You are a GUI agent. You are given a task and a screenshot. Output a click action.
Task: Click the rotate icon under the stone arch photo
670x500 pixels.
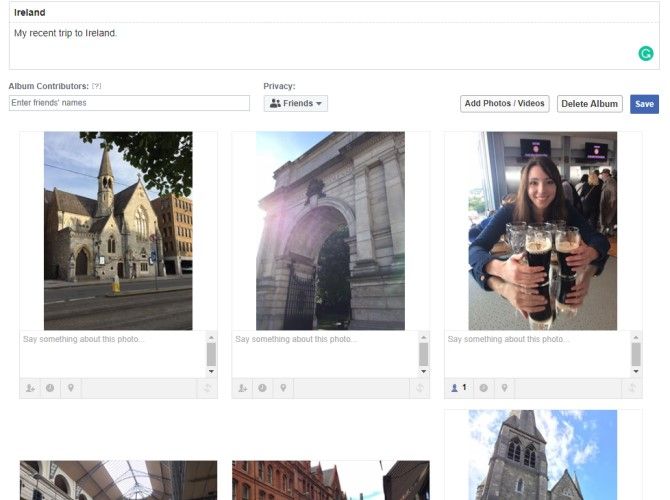pos(420,388)
